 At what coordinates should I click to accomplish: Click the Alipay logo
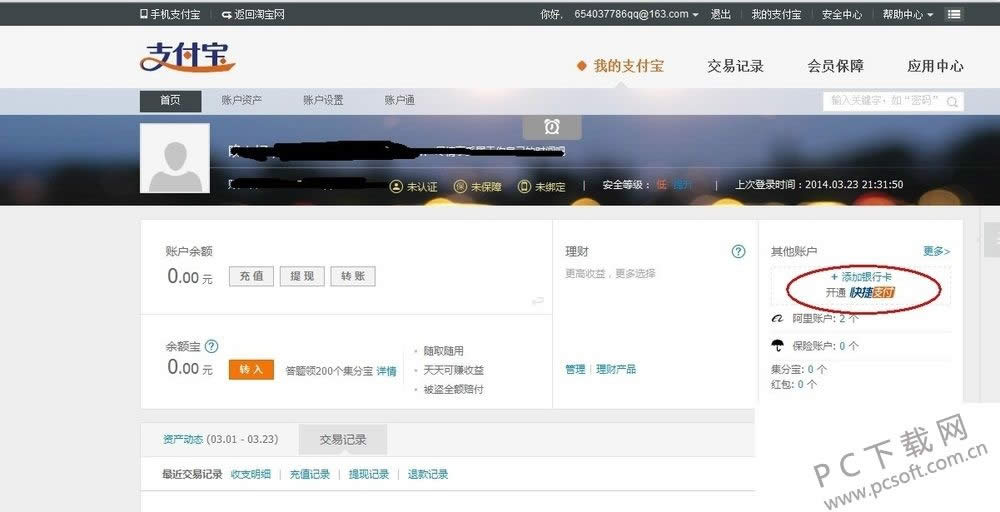click(188, 57)
